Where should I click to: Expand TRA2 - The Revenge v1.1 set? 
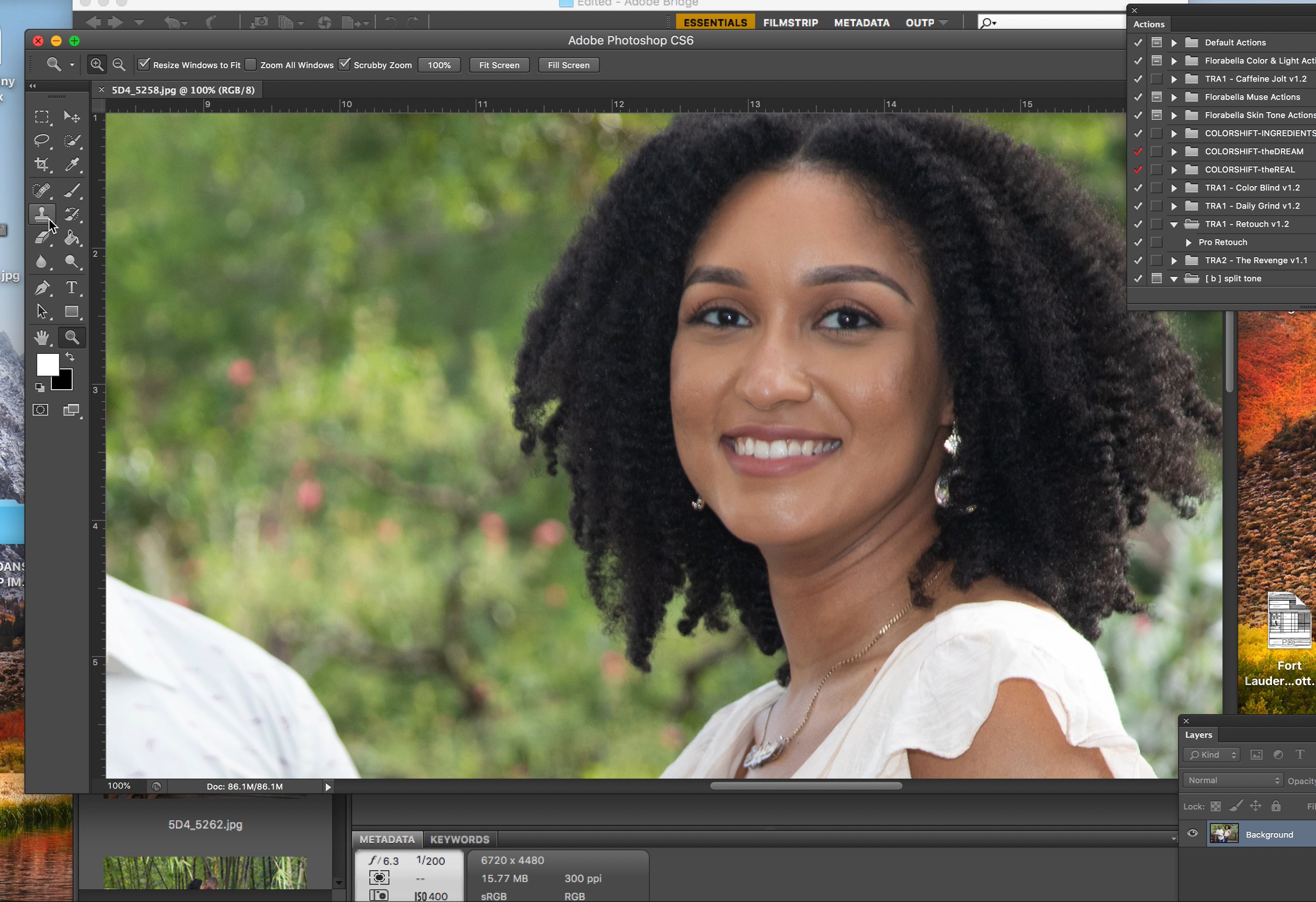coord(1174,260)
